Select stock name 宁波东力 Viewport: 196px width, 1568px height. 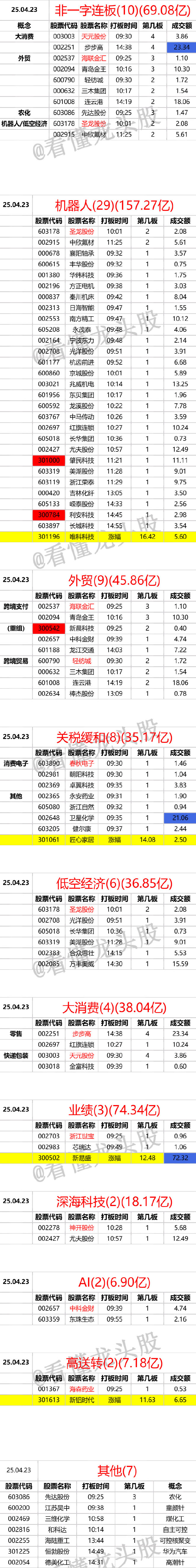point(81,340)
